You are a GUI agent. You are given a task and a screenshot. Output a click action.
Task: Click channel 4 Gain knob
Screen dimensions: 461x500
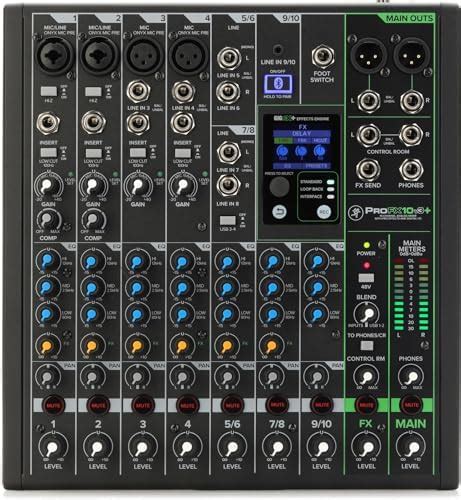point(182,186)
